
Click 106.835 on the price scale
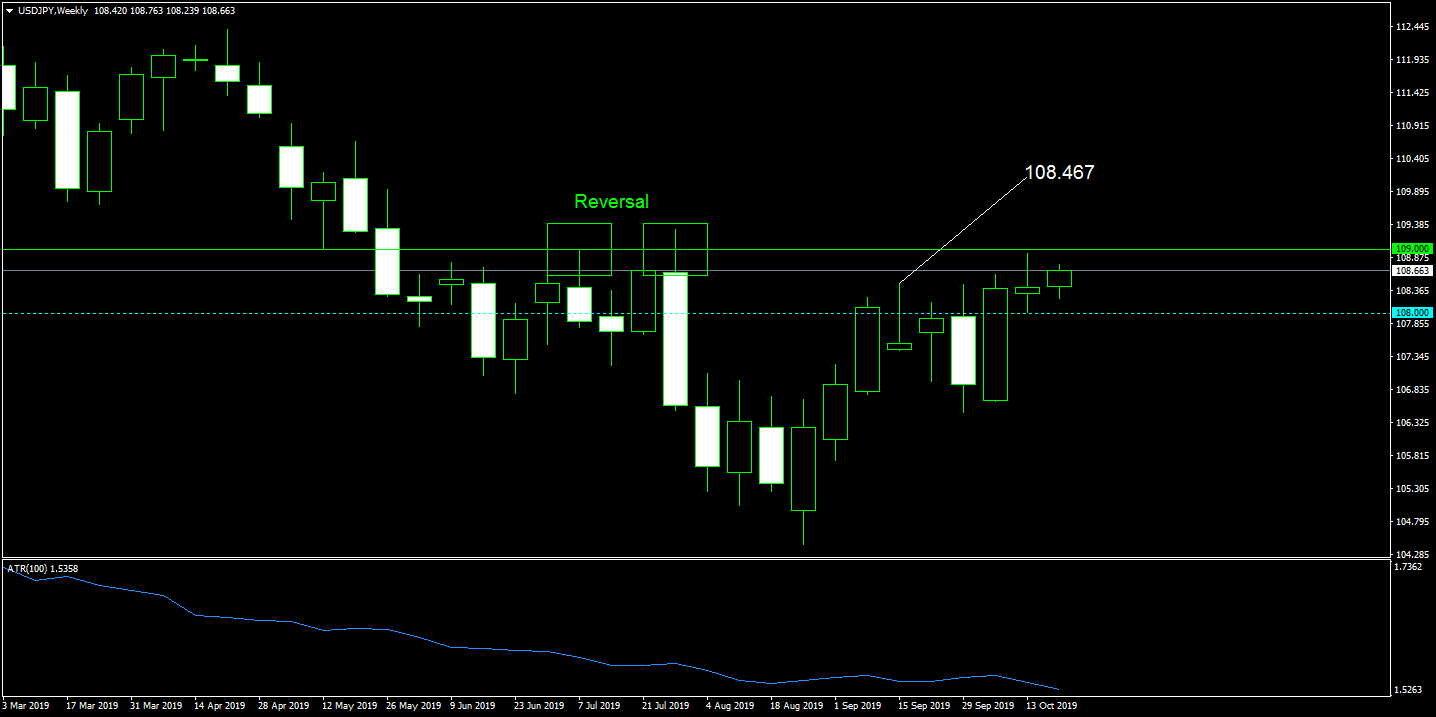point(1411,390)
